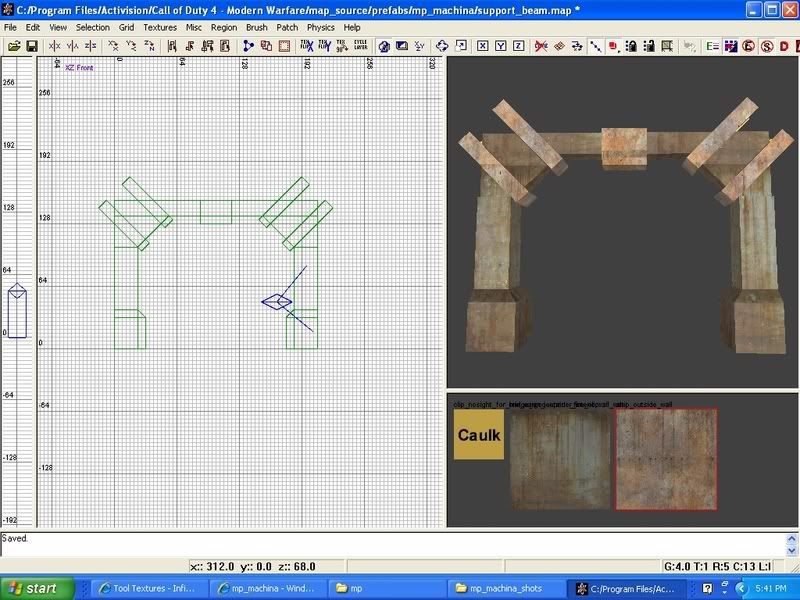800x600 pixels.
Task: Select the red-outlined concrete texture thumbnail
Action: 666,459
